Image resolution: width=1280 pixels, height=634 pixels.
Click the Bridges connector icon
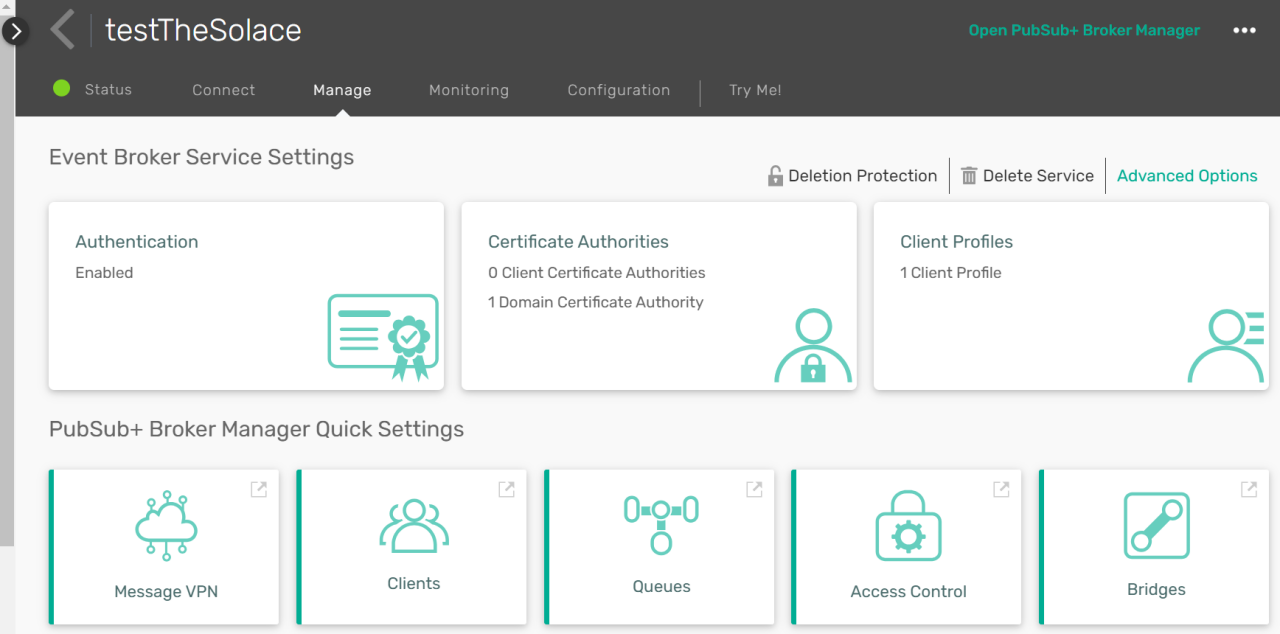(x=1157, y=525)
